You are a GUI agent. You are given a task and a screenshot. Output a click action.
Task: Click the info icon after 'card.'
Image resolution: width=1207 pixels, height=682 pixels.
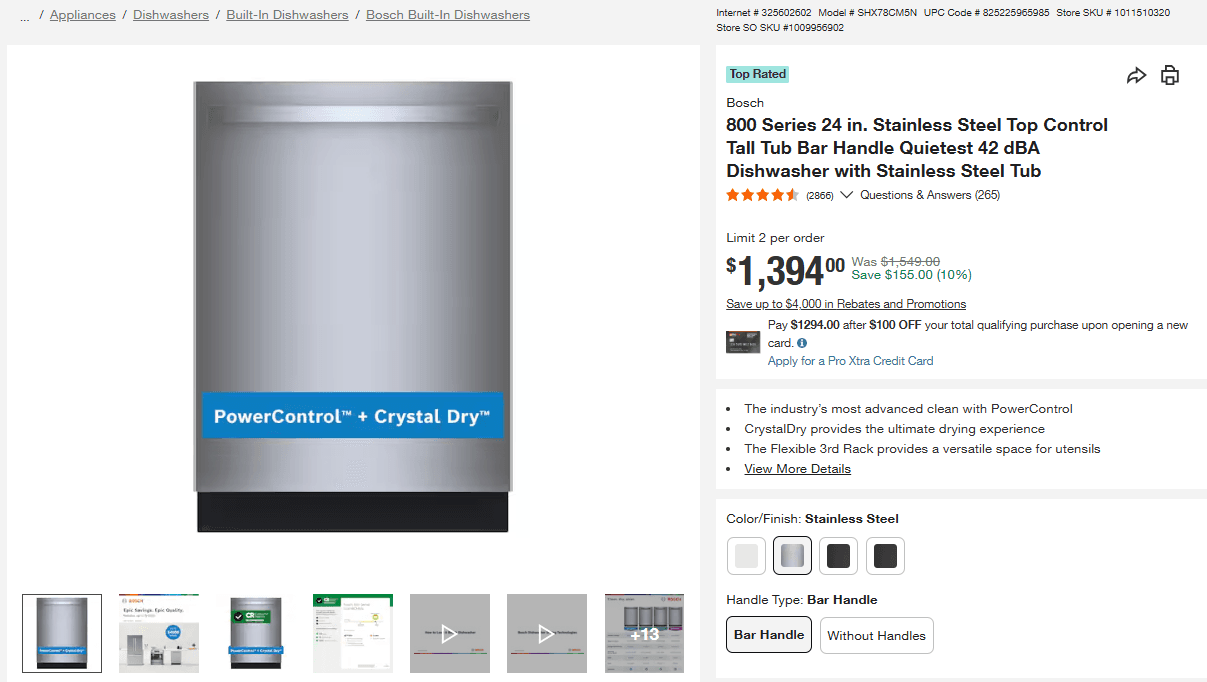pos(802,343)
